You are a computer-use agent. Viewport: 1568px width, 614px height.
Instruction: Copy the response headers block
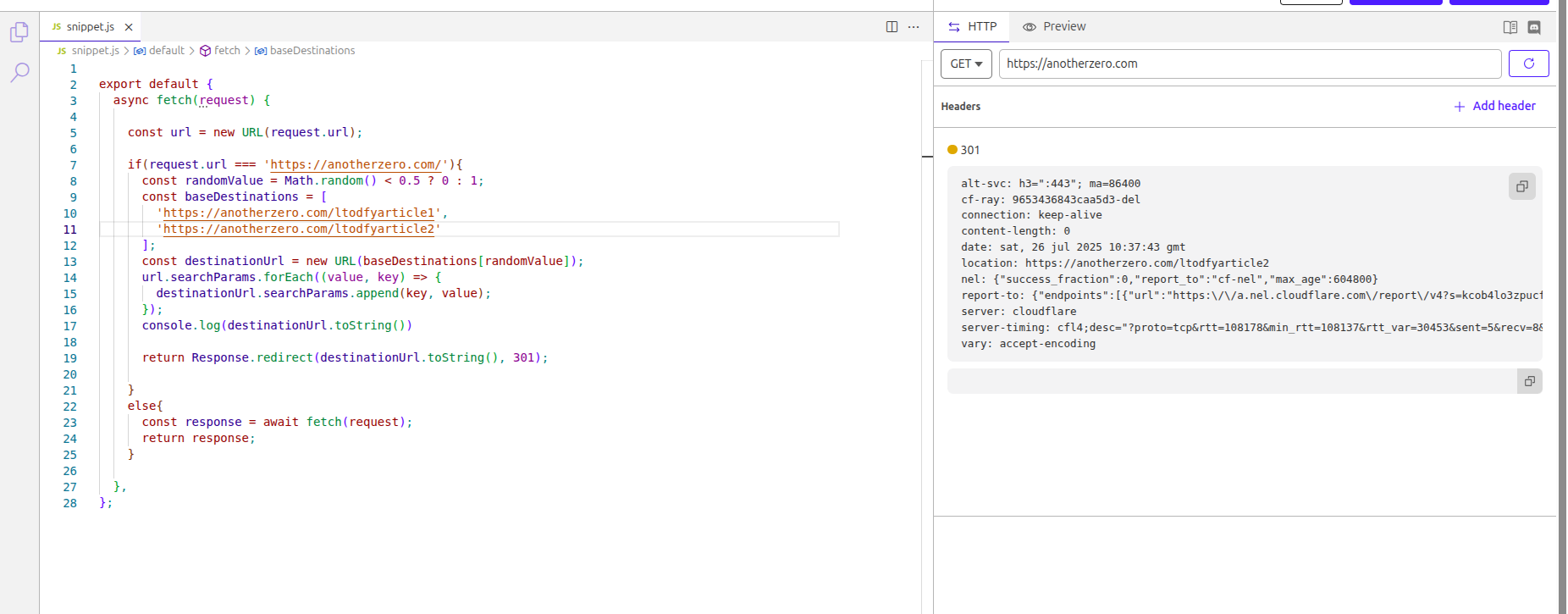point(1521,186)
